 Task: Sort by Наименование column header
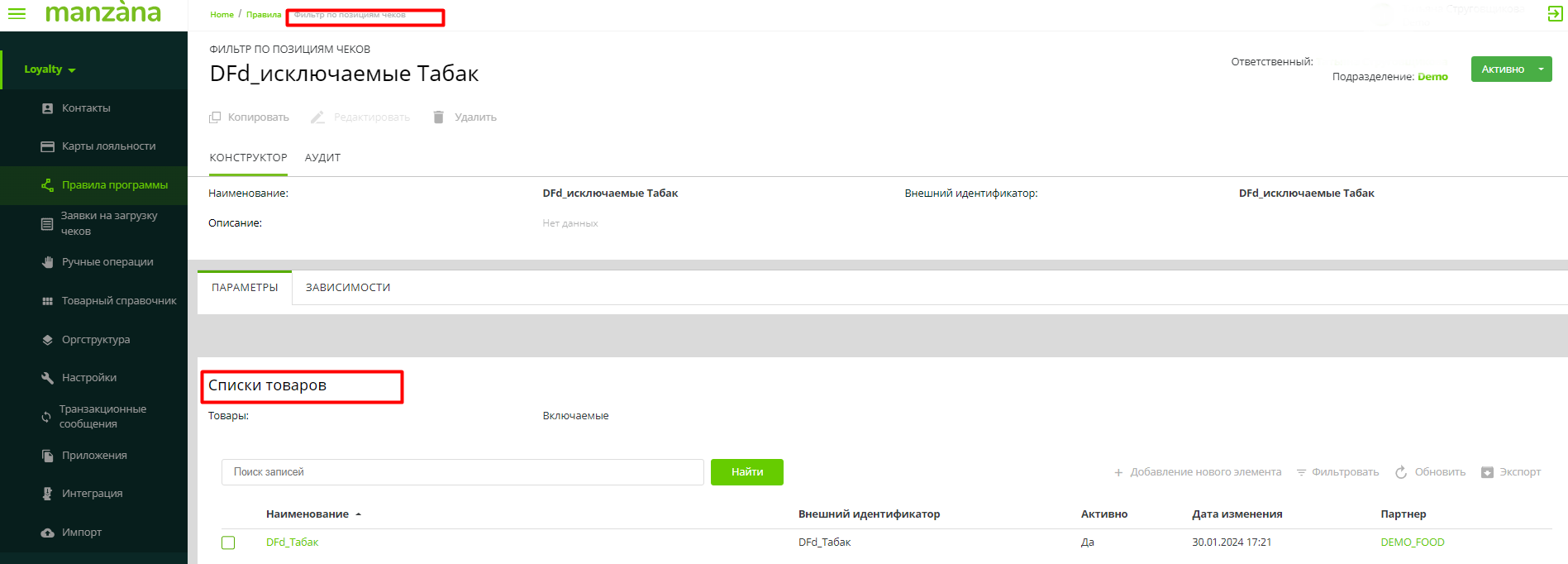[307, 514]
